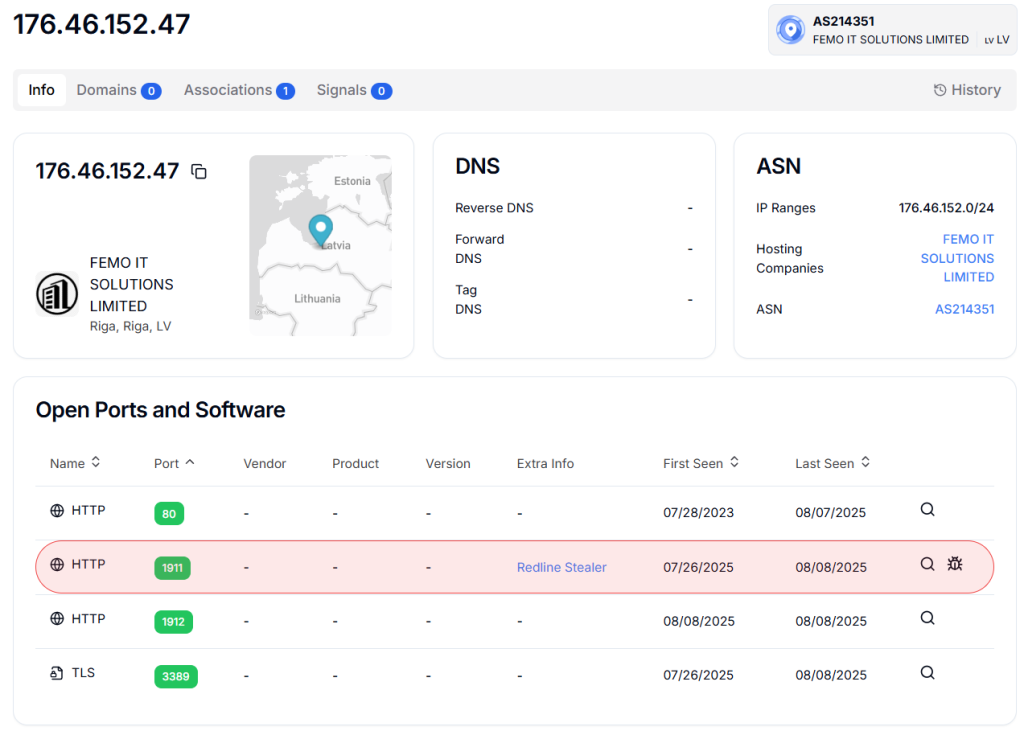Open the Redline Stealer link

click(x=561, y=567)
